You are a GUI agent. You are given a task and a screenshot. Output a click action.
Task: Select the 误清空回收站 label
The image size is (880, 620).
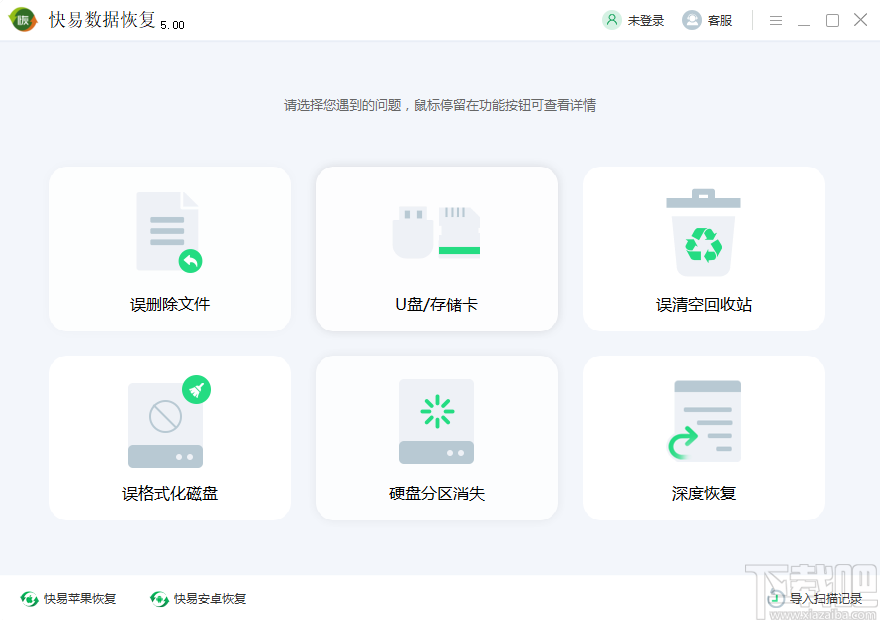[704, 305]
